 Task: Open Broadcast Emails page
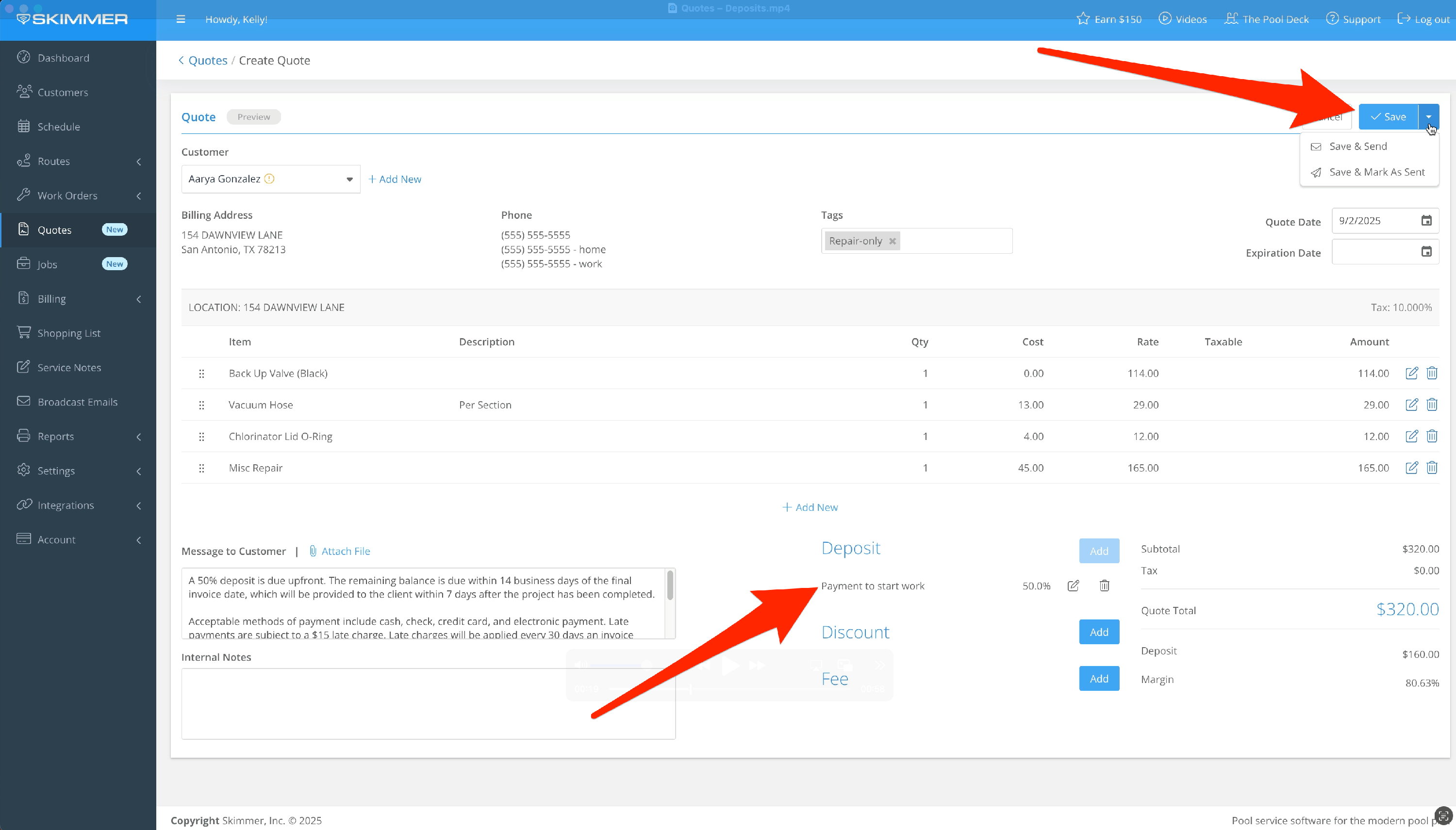tap(78, 402)
